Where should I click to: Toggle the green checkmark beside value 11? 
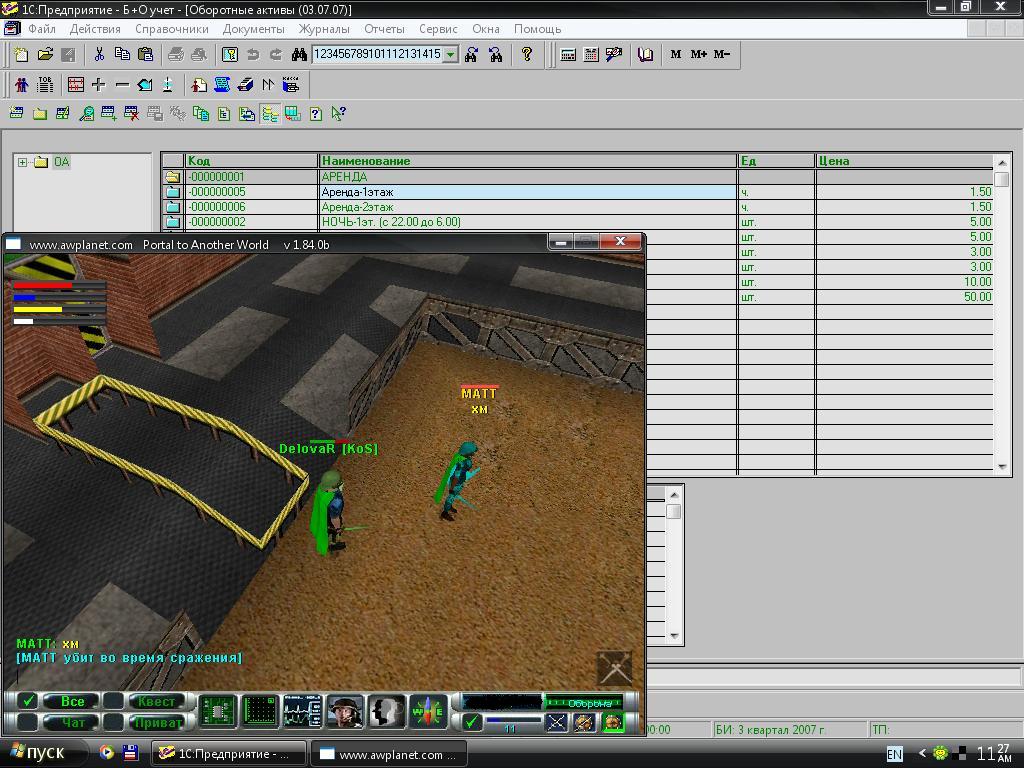472,722
